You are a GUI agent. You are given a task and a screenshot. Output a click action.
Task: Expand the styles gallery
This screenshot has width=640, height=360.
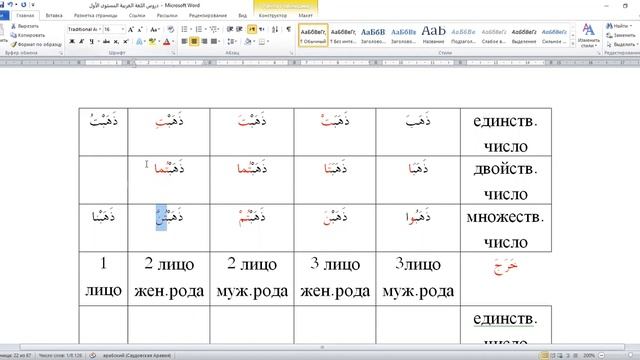click(x=573, y=44)
